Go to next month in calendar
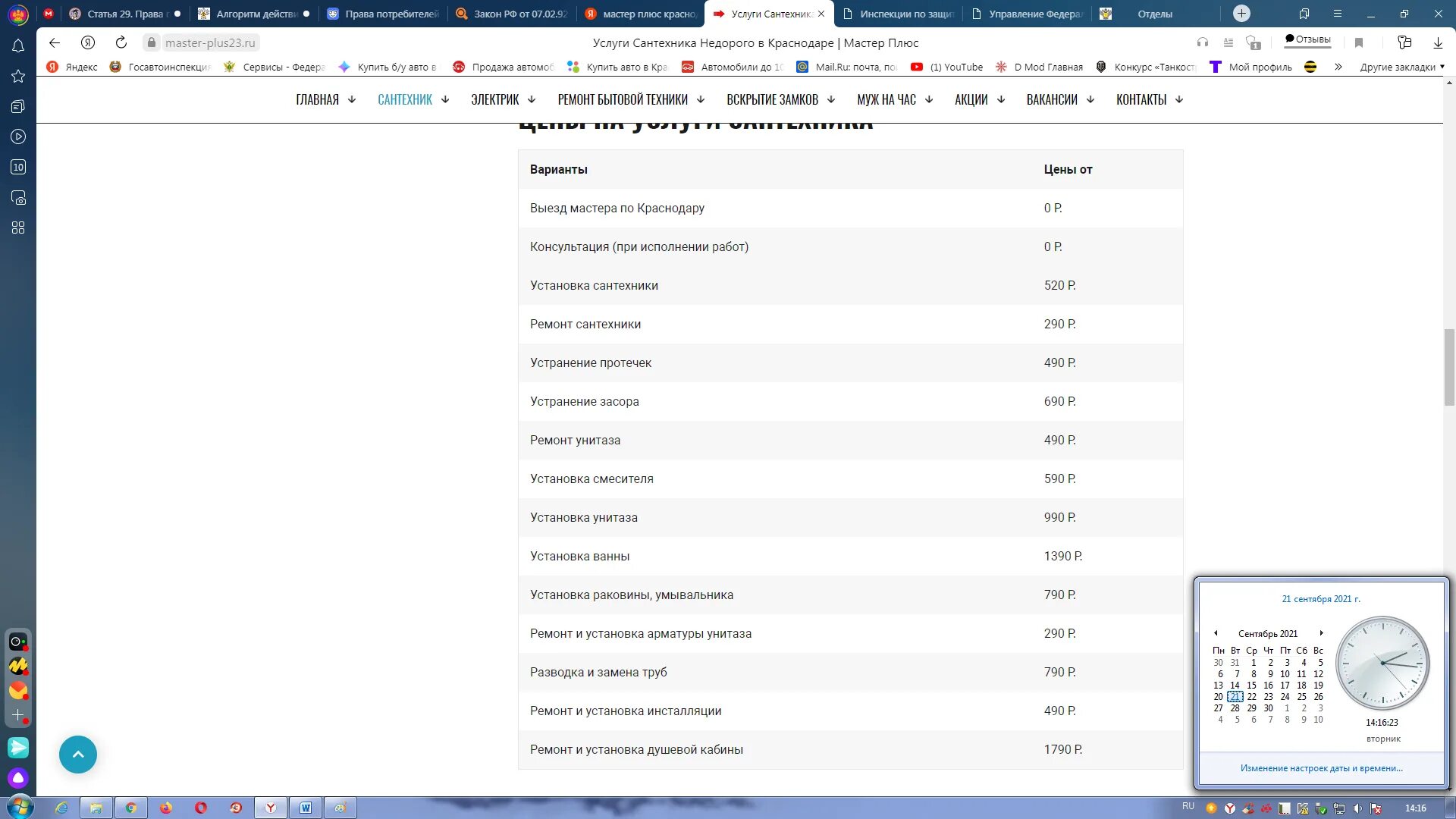The height and width of the screenshot is (819, 1456). tap(1321, 633)
